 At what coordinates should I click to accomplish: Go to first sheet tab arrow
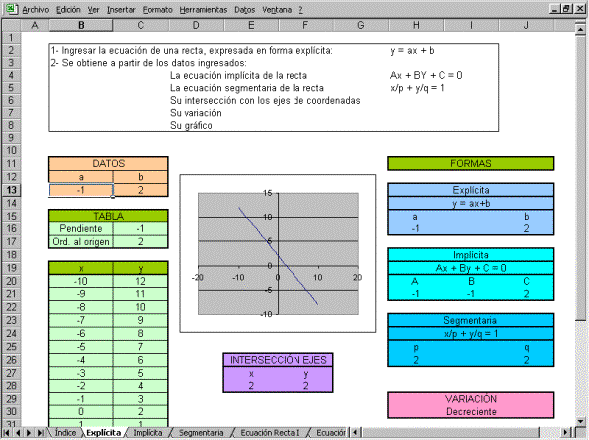tap(6, 432)
